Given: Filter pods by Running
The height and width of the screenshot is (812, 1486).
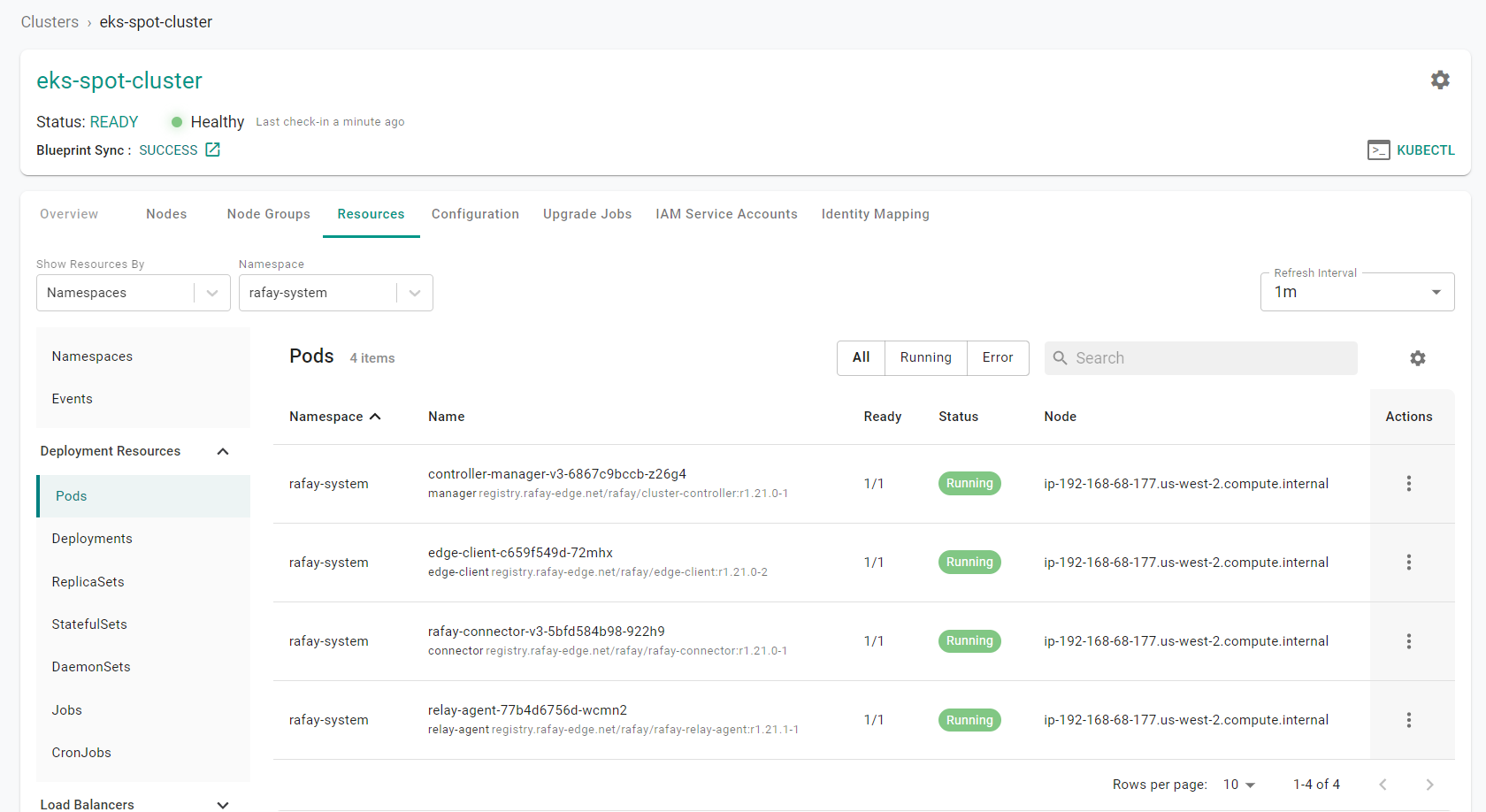Looking at the screenshot, I should coord(926,358).
